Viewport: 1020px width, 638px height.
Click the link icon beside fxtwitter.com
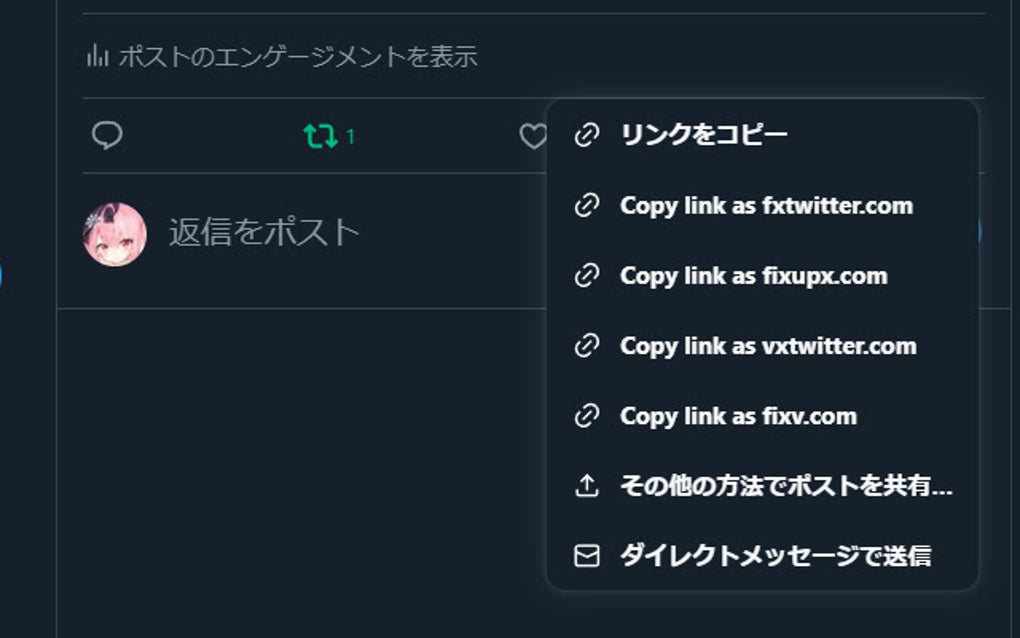[x=587, y=206]
